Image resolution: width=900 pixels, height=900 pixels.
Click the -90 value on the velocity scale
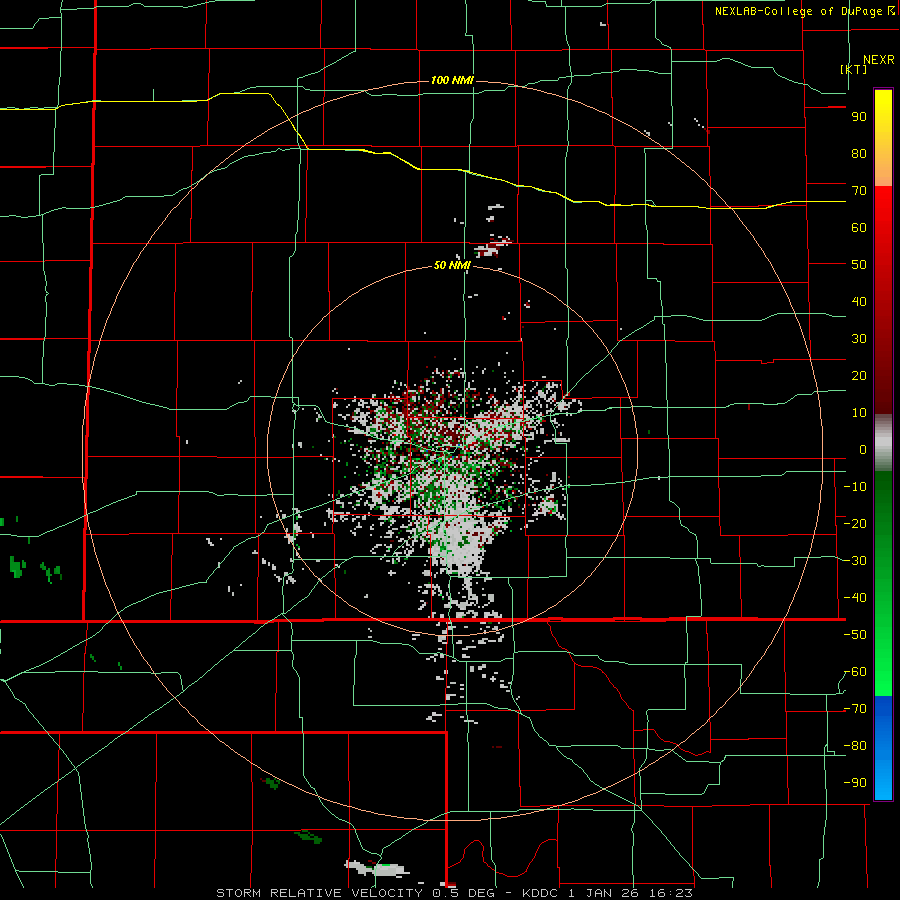[855, 783]
